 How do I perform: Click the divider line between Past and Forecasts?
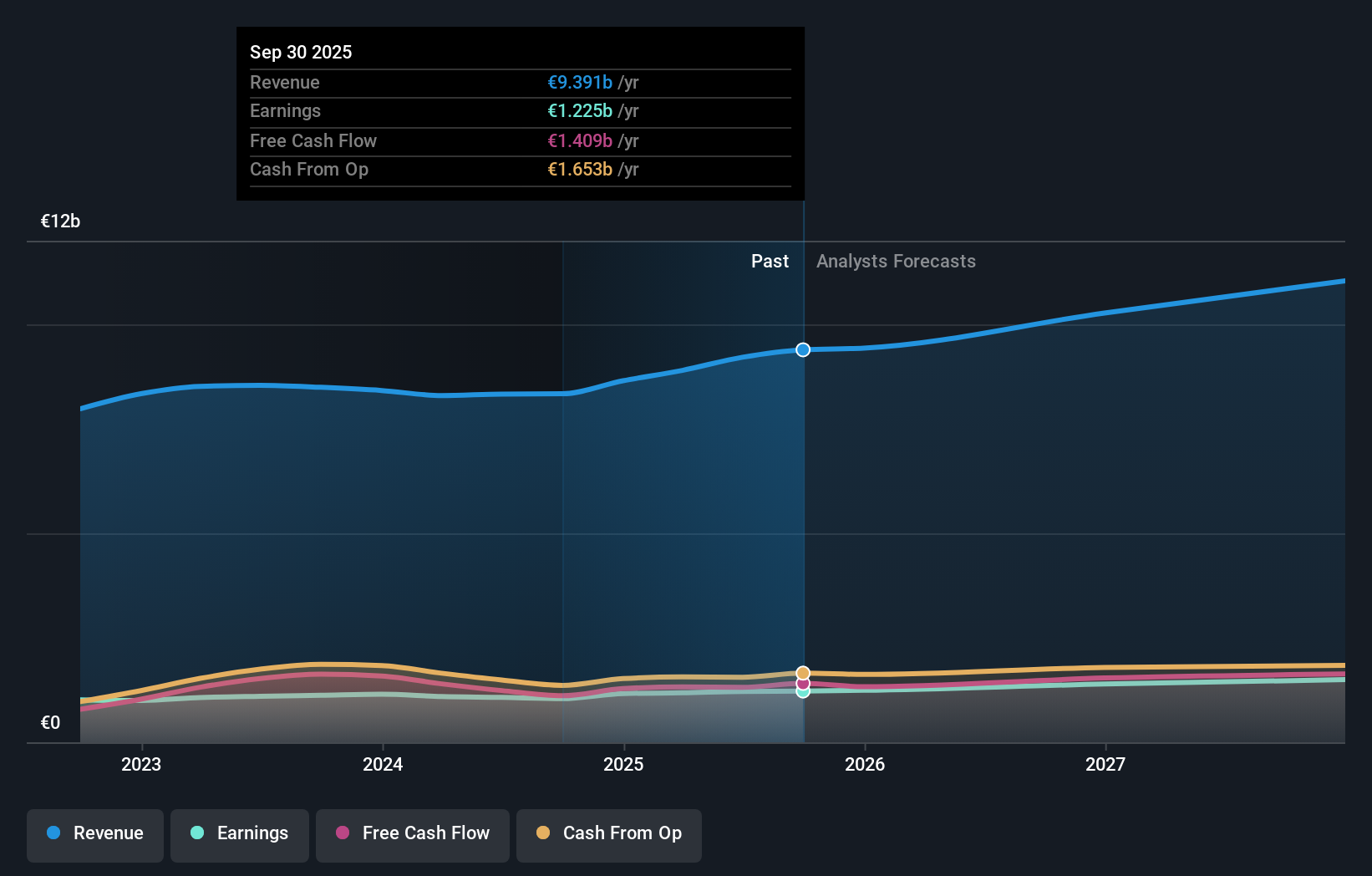point(803,502)
